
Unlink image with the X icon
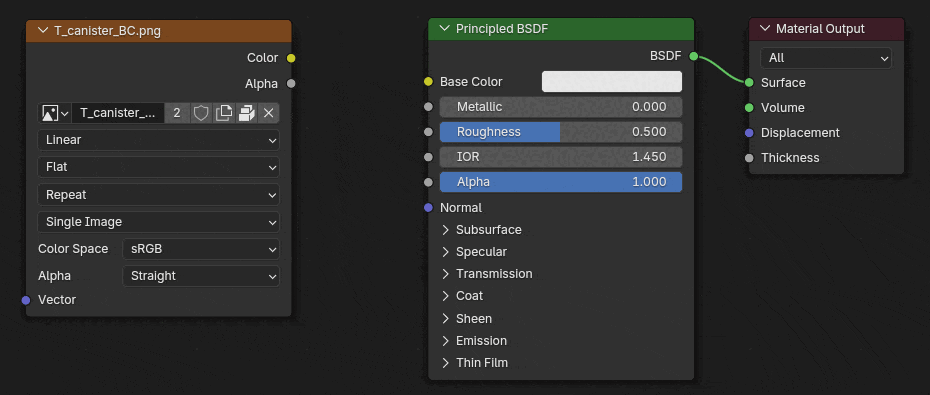(268, 113)
